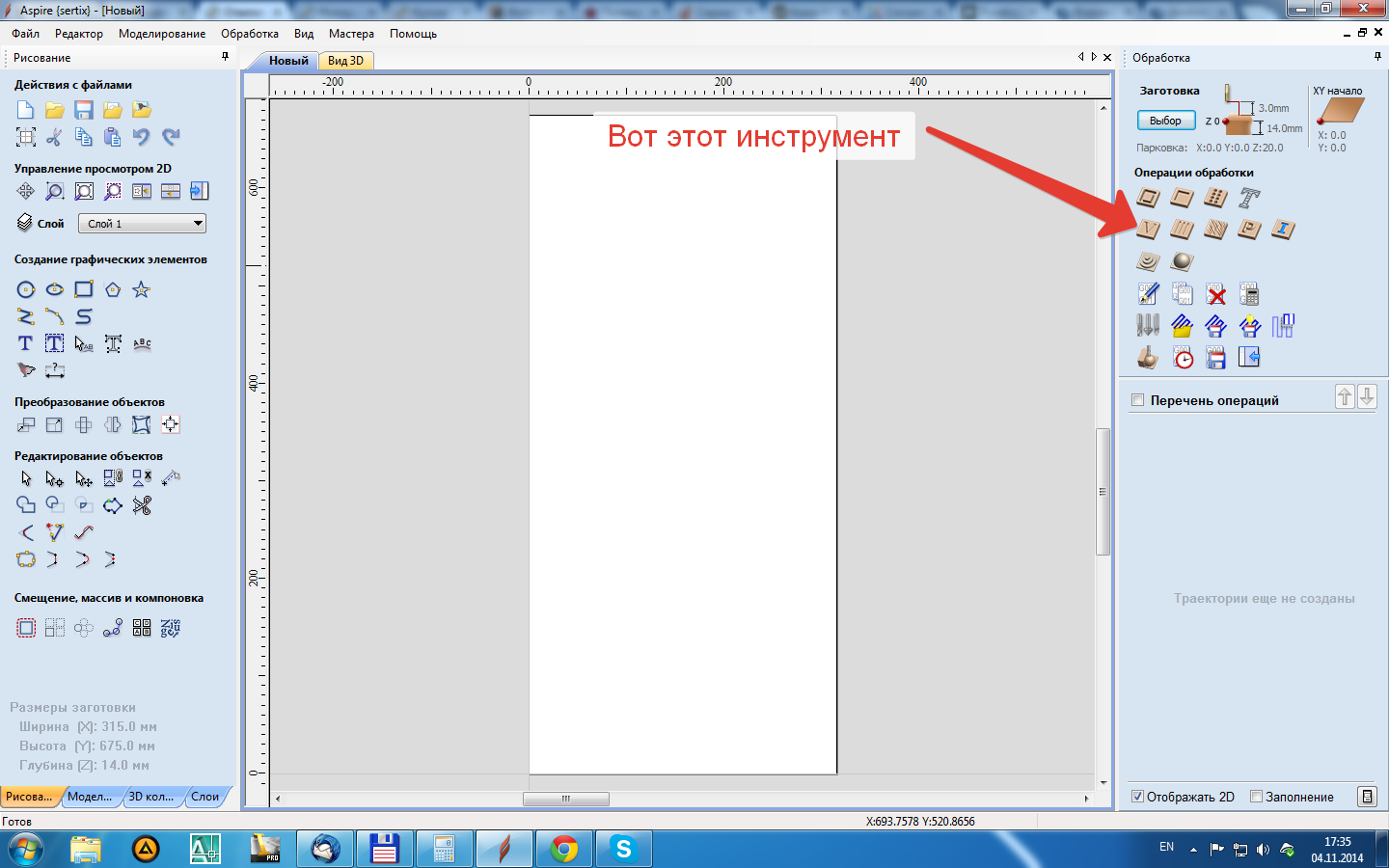Click the vertical scrollbar thumb beside canvas
Image resolution: width=1389 pixels, height=868 pixels.
1103,492
